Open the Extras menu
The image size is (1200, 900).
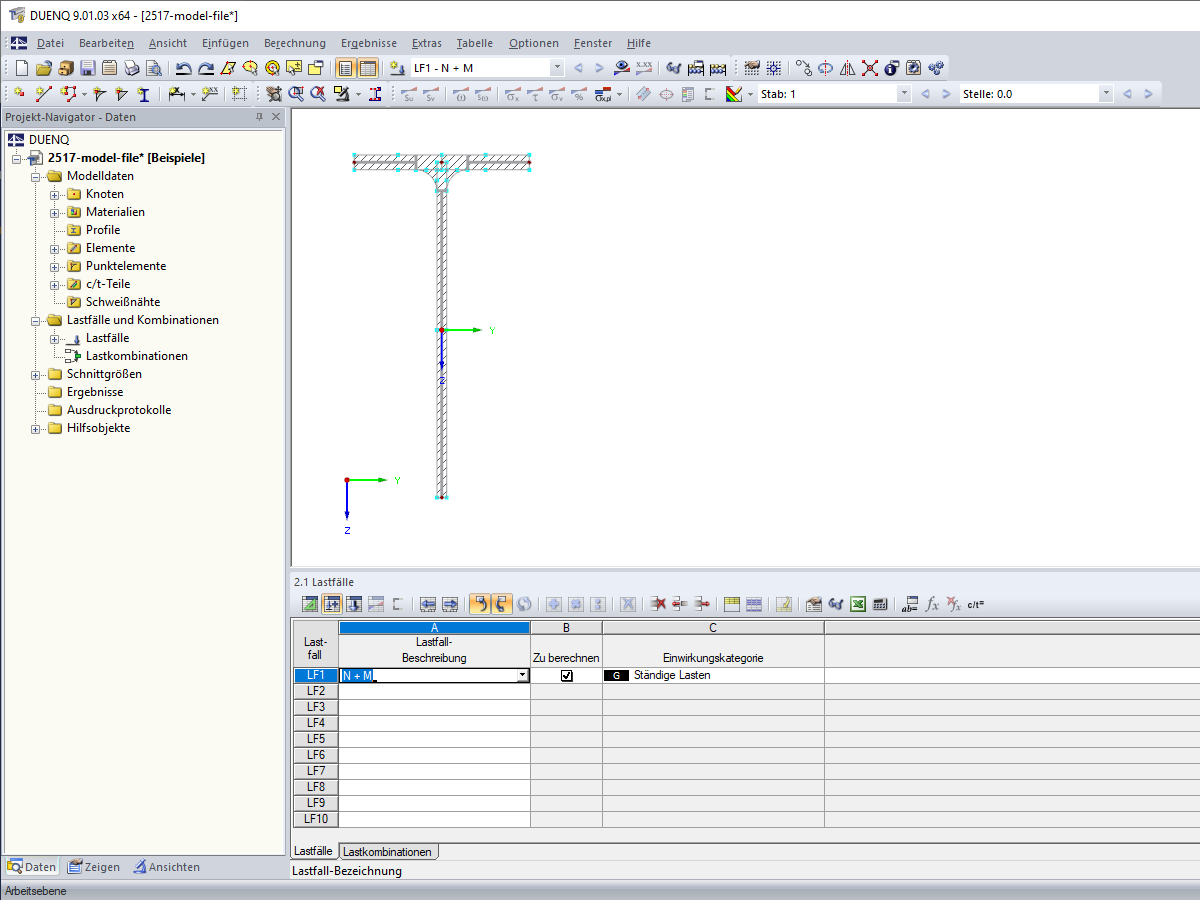point(427,43)
